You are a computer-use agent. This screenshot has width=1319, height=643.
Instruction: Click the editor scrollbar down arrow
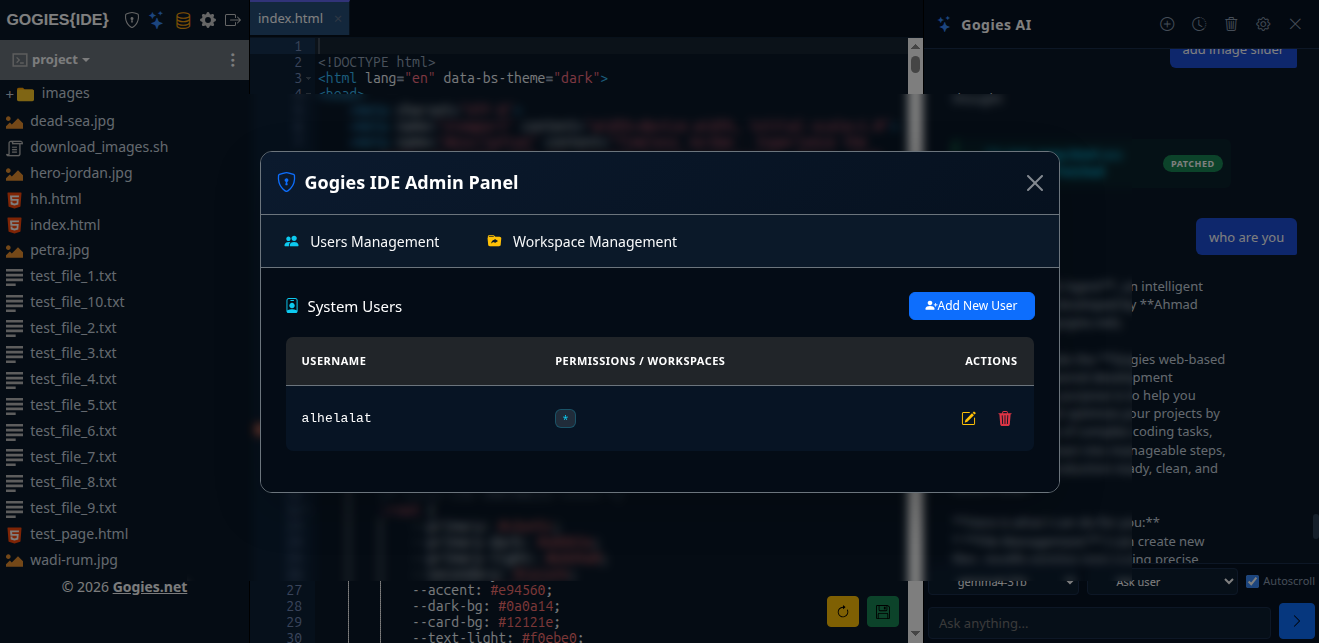915,632
